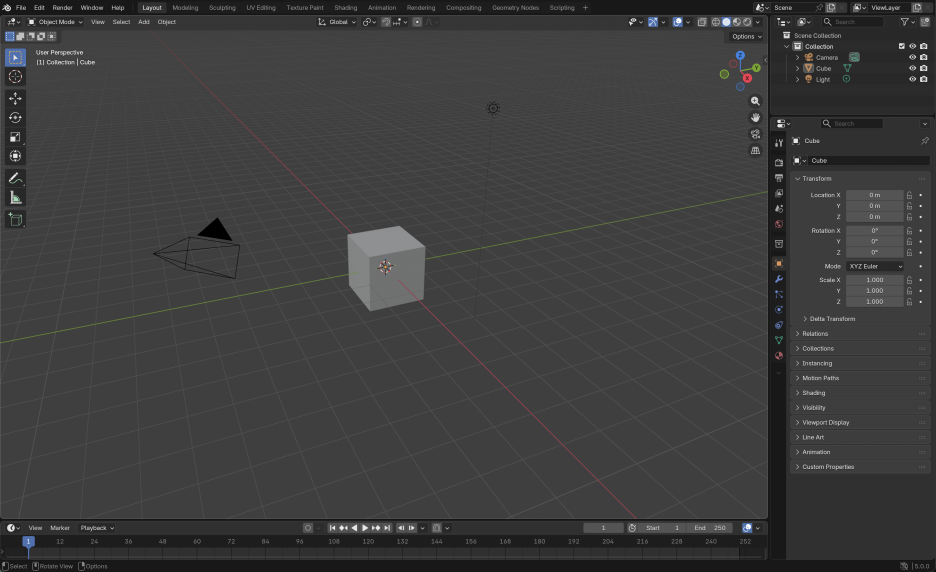Add a new workspace with plus button
The width and height of the screenshot is (936, 572).
coord(586,8)
